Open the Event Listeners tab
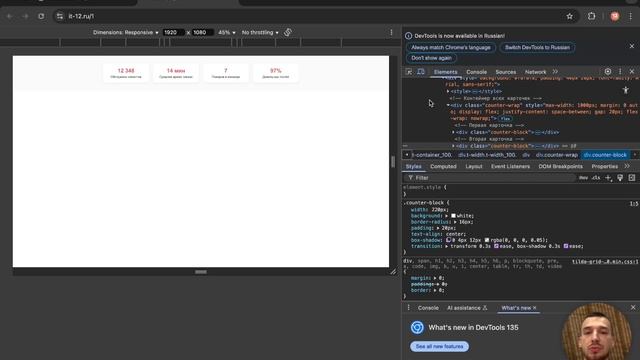The width and height of the screenshot is (640, 360). click(x=510, y=167)
